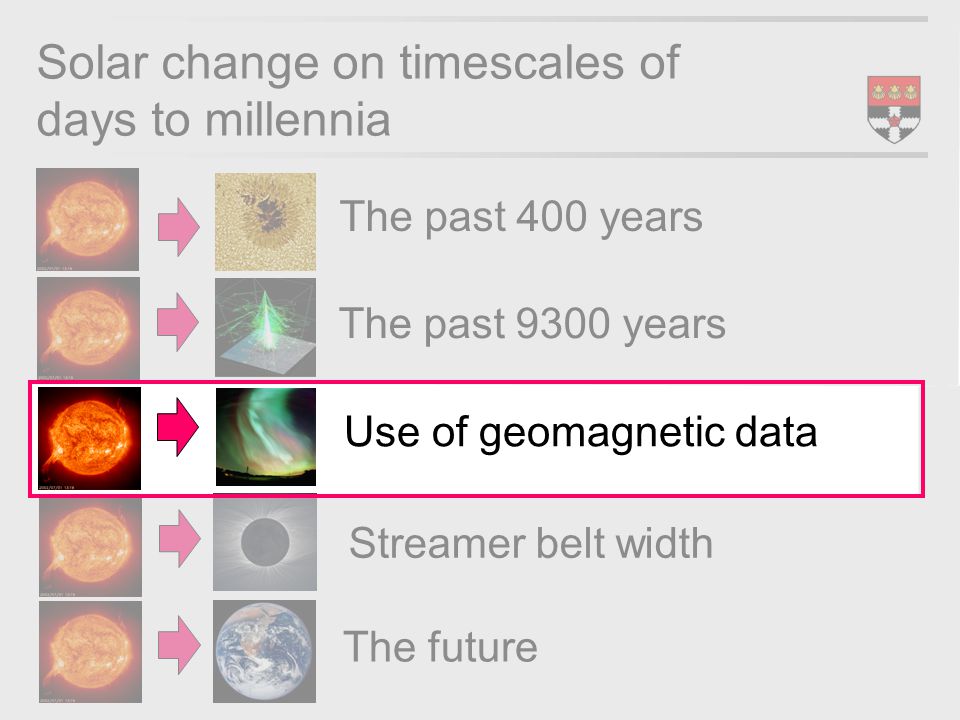Viewport: 960px width, 720px height.
Task: Click the bright highlighted sun image
Action: click(x=89, y=438)
